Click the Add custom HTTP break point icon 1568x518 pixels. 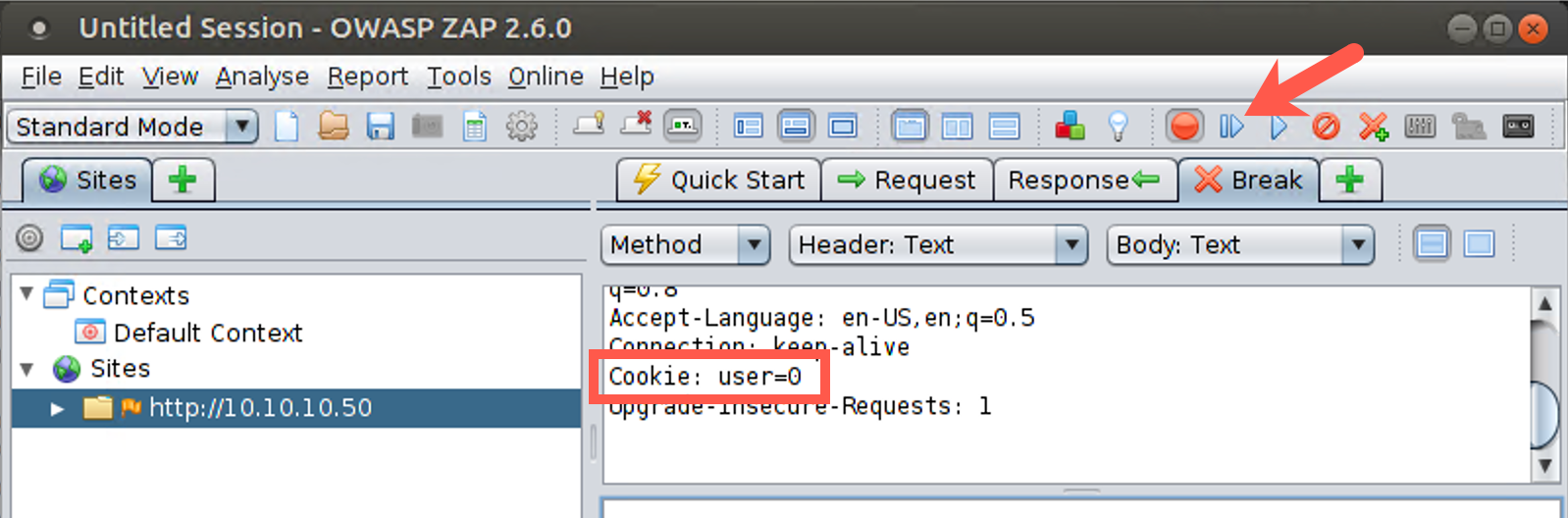(x=1373, y=127)
